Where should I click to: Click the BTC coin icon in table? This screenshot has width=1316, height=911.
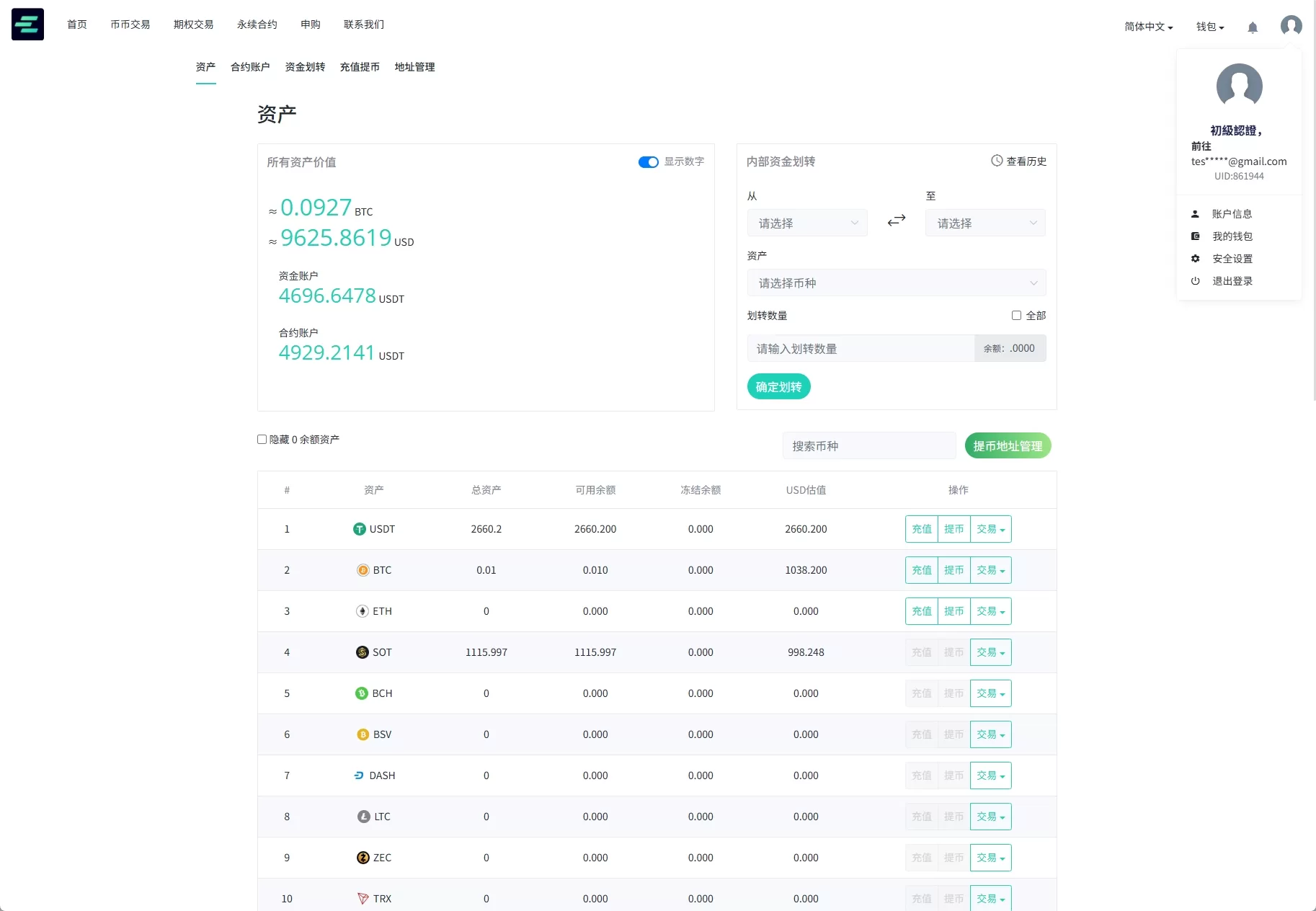coord(363,570)
